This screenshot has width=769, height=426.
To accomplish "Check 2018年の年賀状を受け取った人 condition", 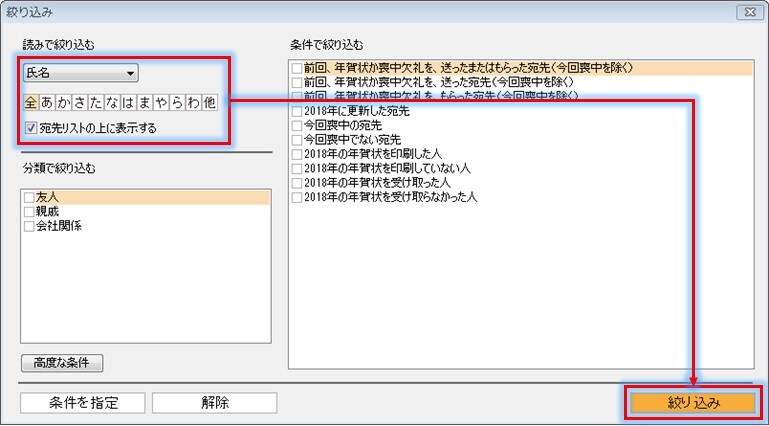I will tap(297, 183).
